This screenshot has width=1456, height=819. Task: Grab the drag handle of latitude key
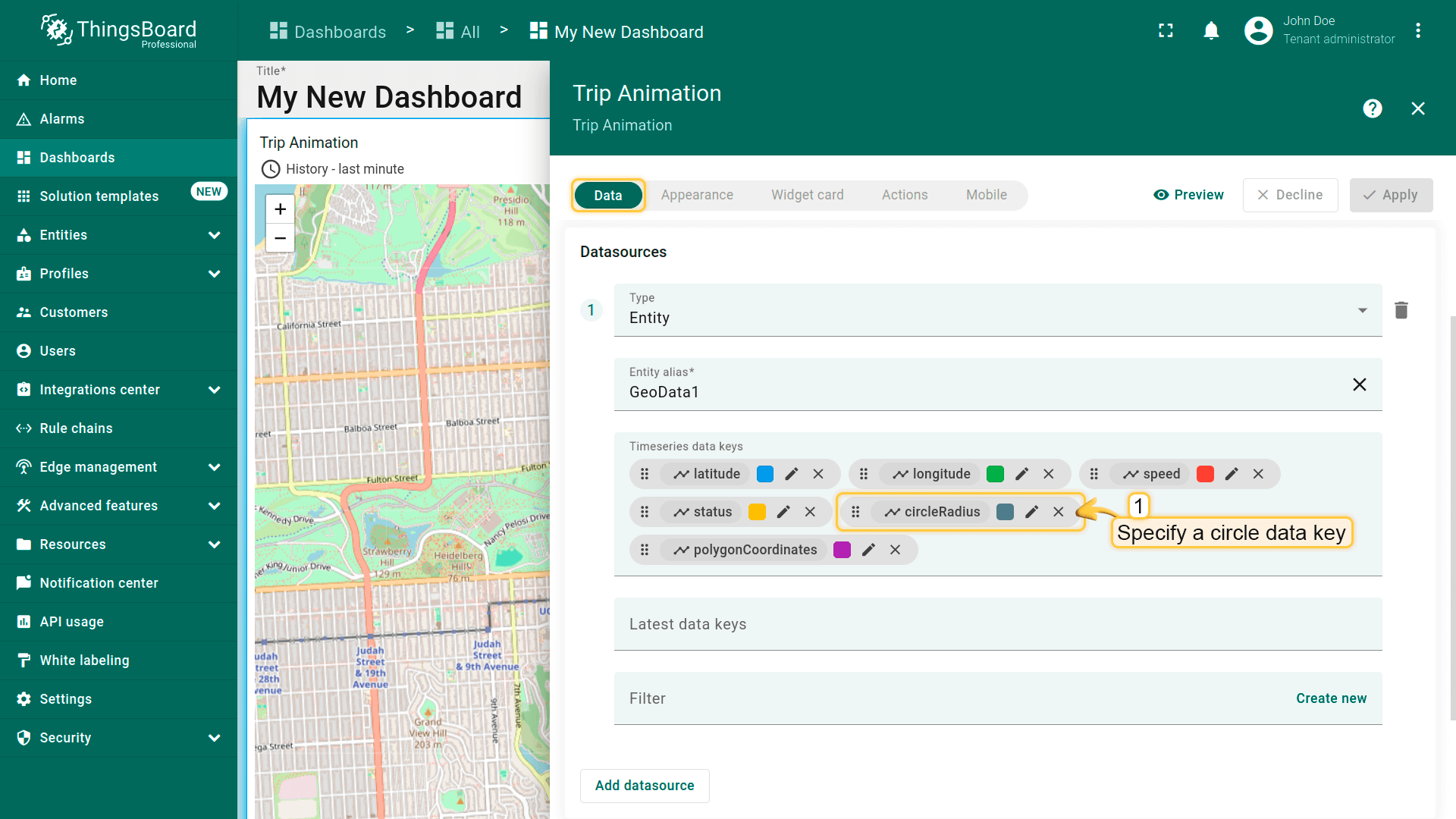645,474
